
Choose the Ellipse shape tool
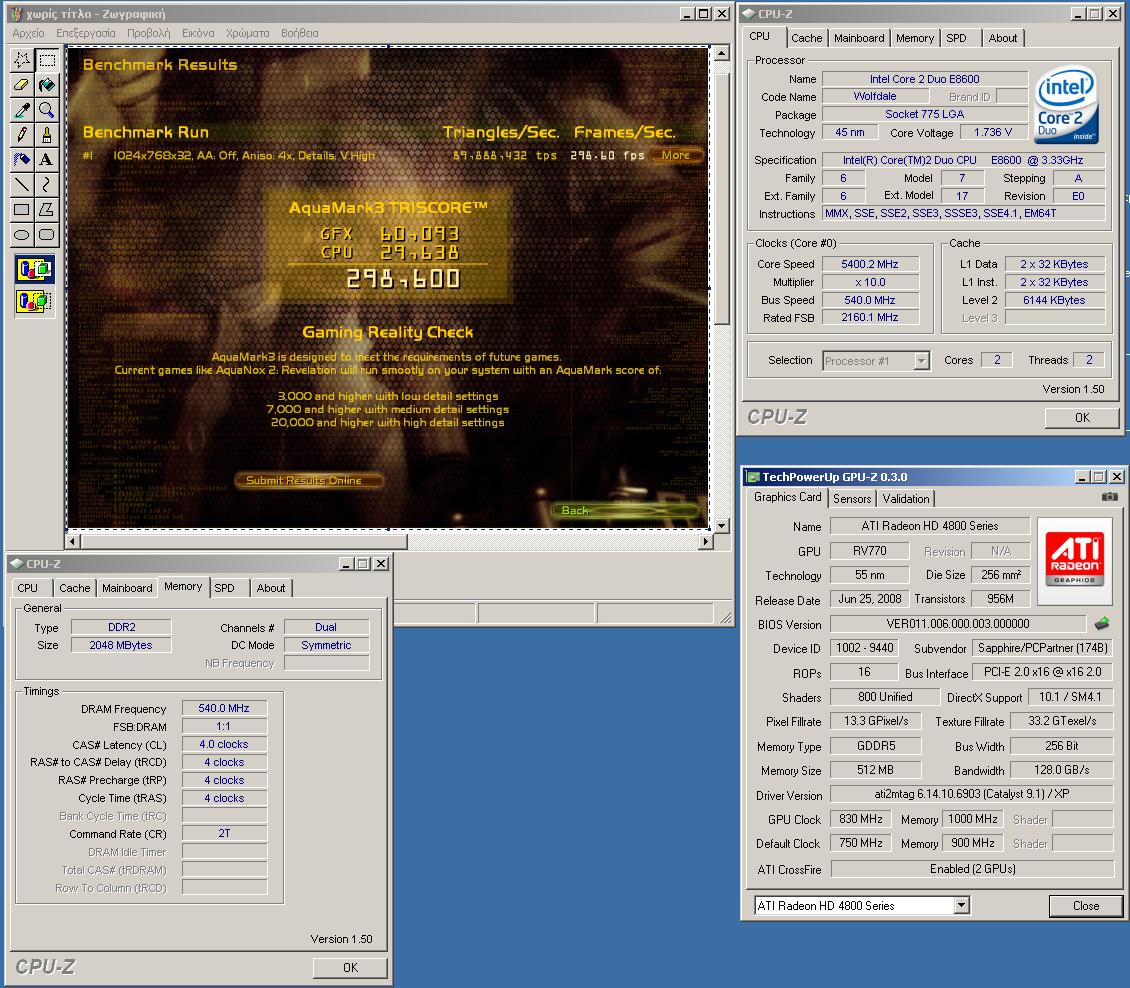22,234
